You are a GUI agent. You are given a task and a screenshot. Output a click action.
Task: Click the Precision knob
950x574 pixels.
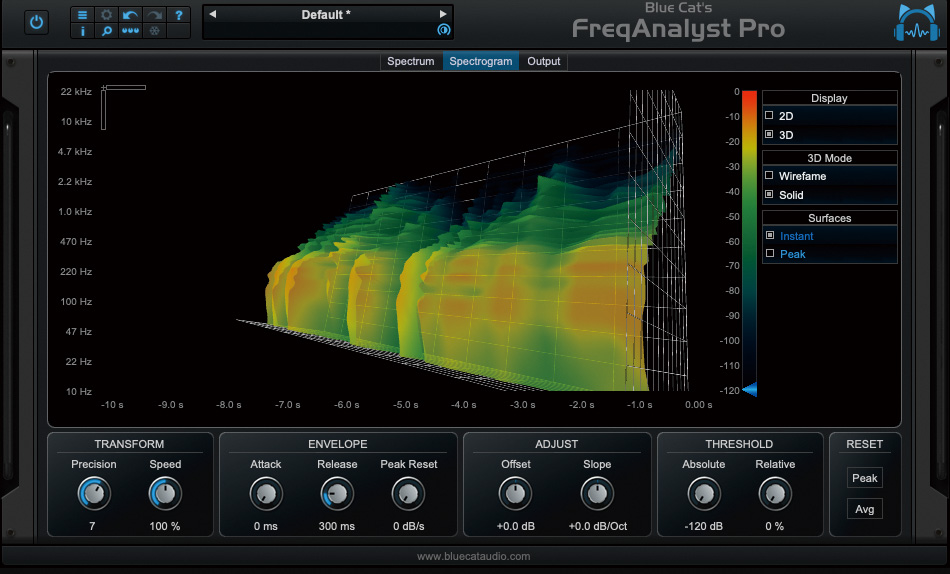tap(94, 493)
